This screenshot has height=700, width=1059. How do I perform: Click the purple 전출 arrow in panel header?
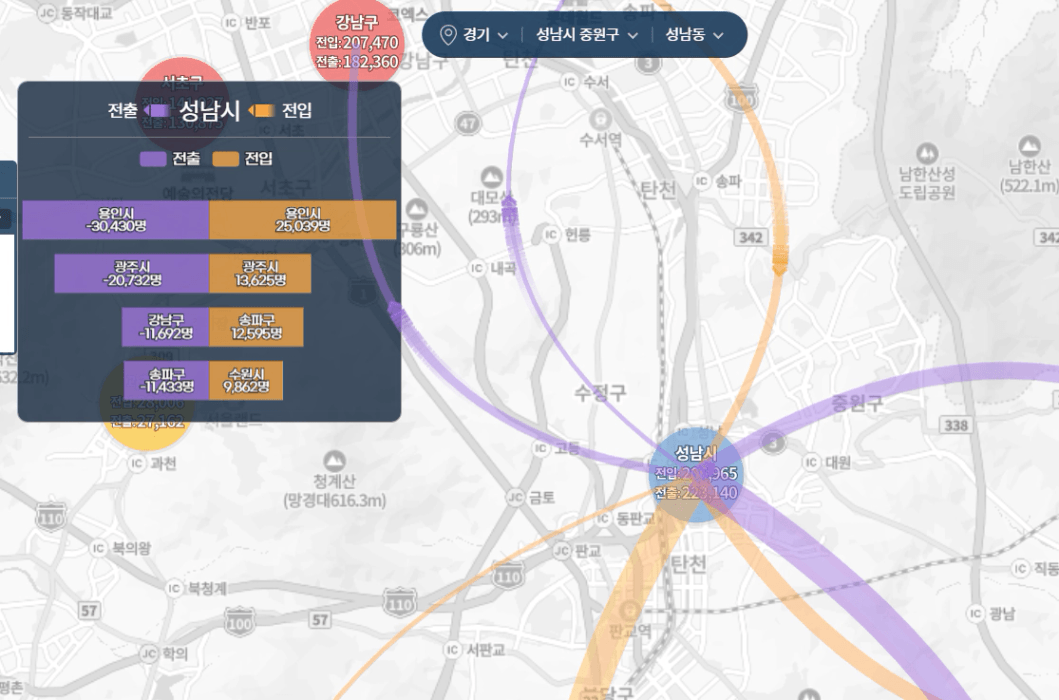tap(157, 110)
